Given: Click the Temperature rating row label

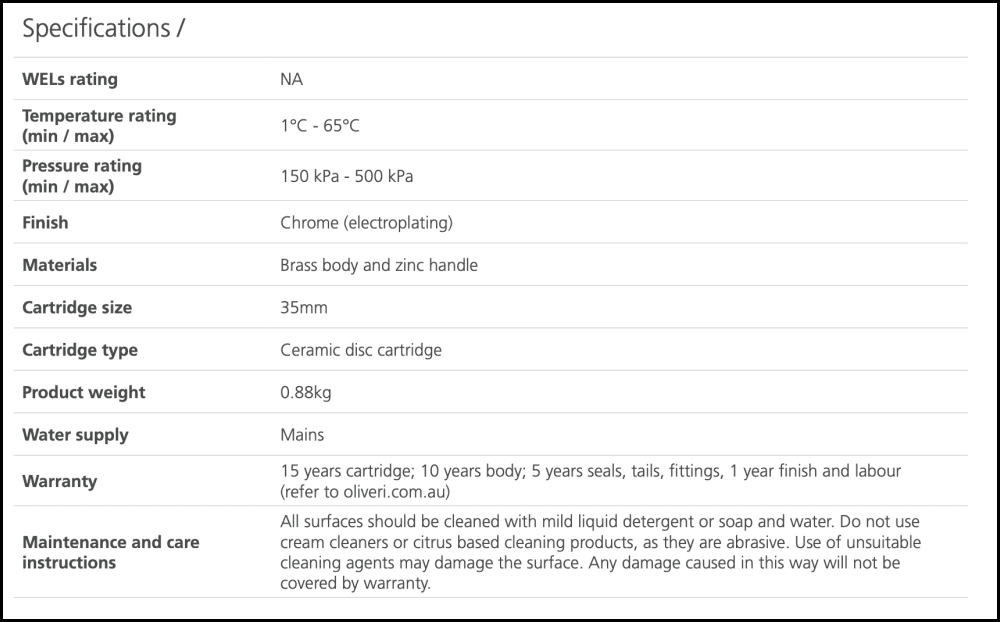Looking at the screenshot, I should pyautogui.click(x=99, y=126).
